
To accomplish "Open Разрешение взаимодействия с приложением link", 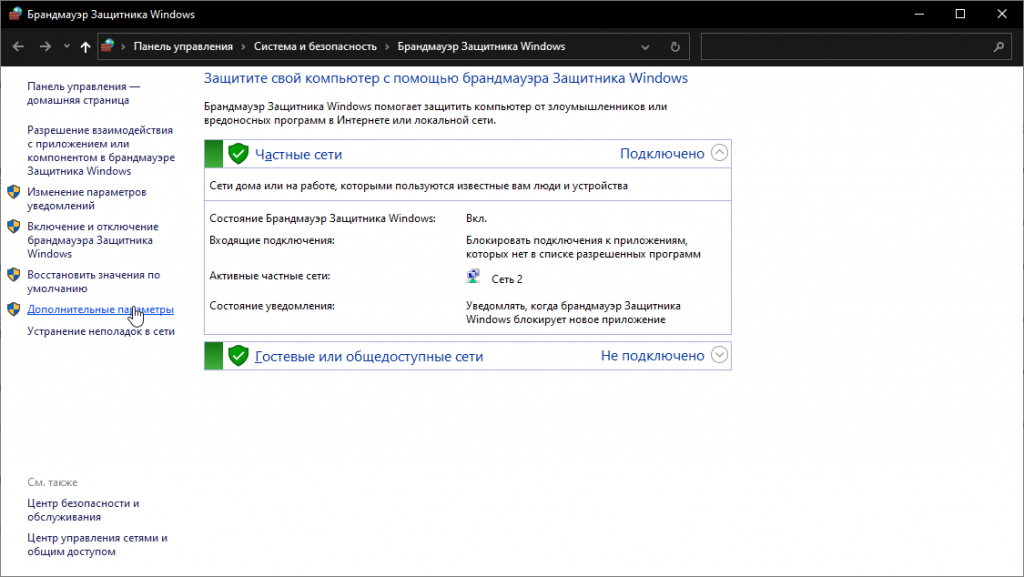I will (x=101, y=151).
